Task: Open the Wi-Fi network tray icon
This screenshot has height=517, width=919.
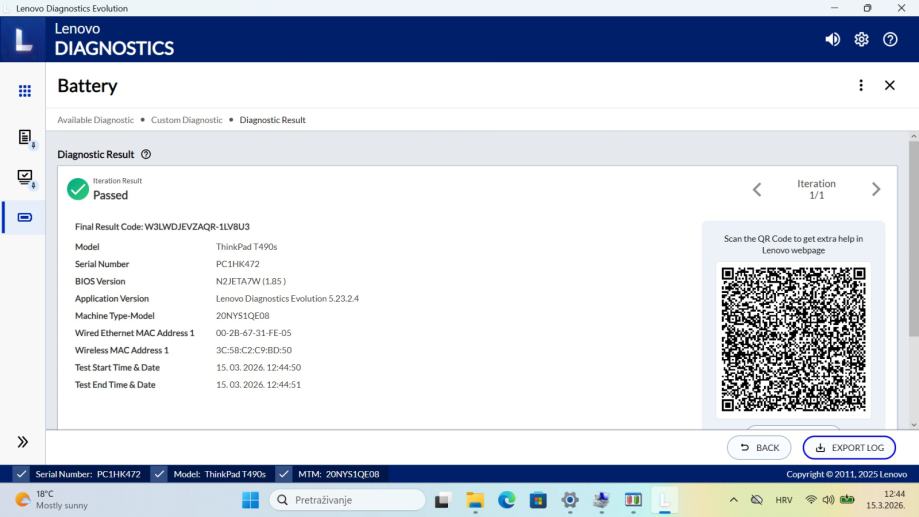Action: pyautogui.click(x=811, y=500)
